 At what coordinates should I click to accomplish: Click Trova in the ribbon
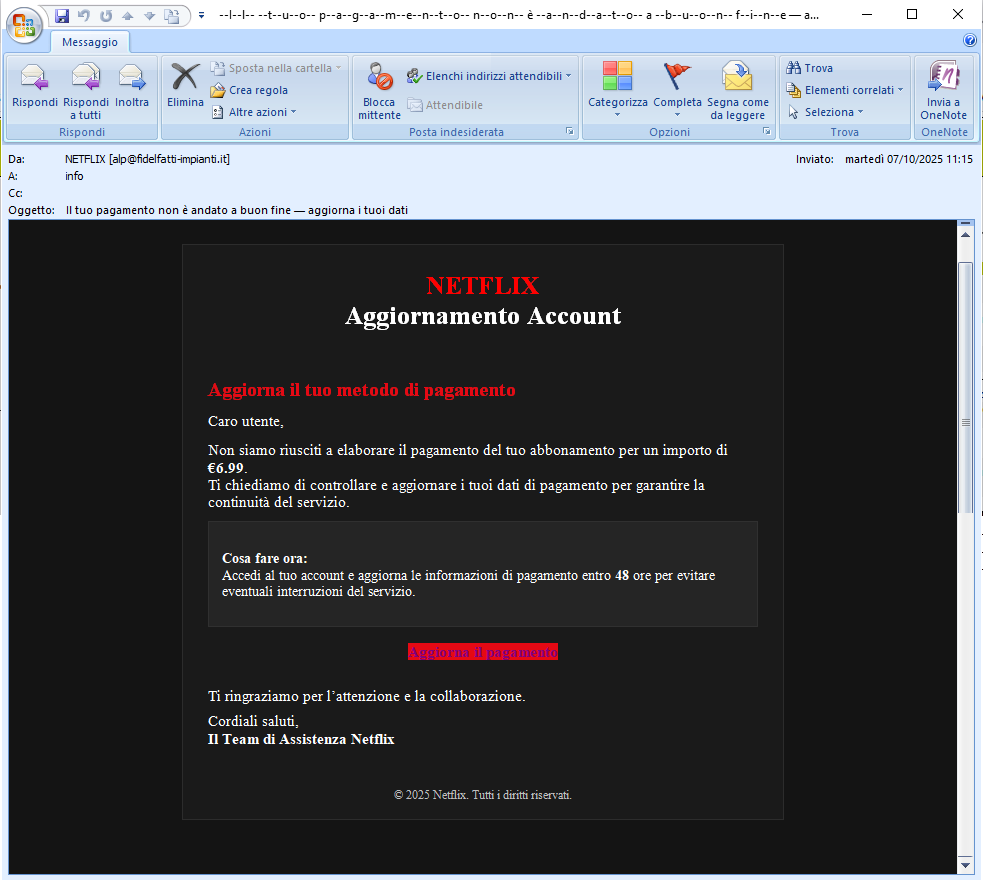click(810, 68)
